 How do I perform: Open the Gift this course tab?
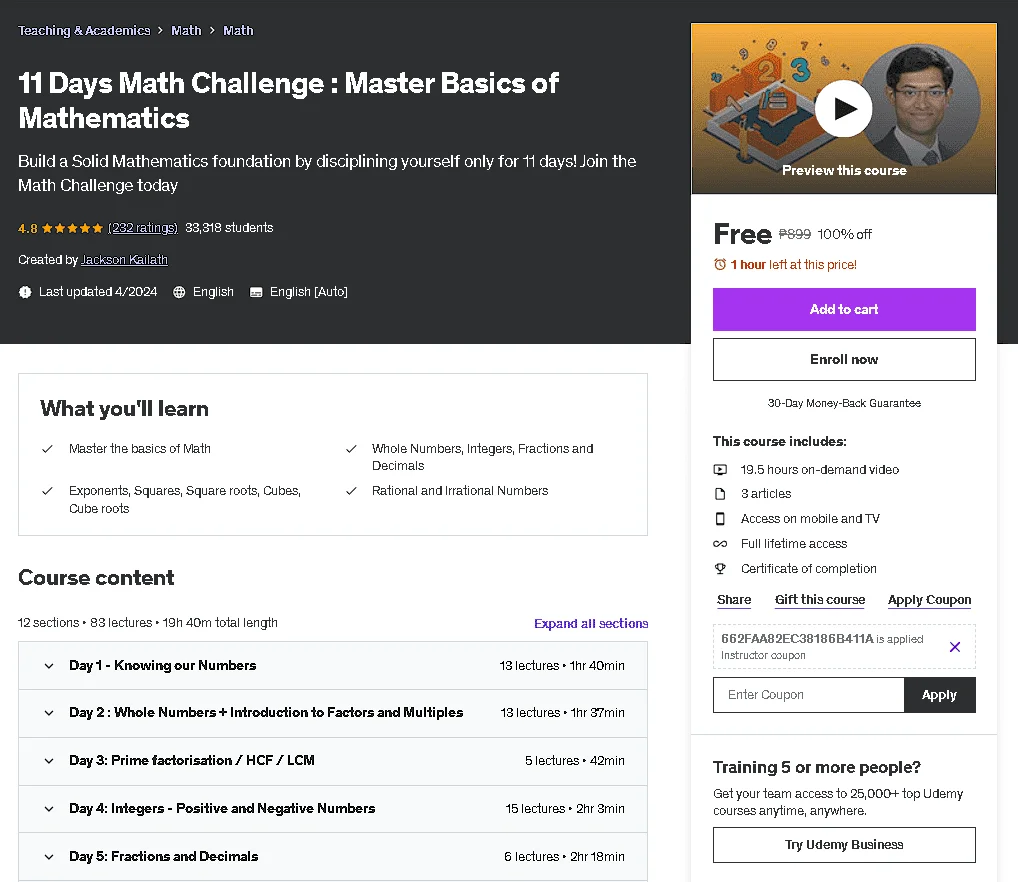click(819, 600)
